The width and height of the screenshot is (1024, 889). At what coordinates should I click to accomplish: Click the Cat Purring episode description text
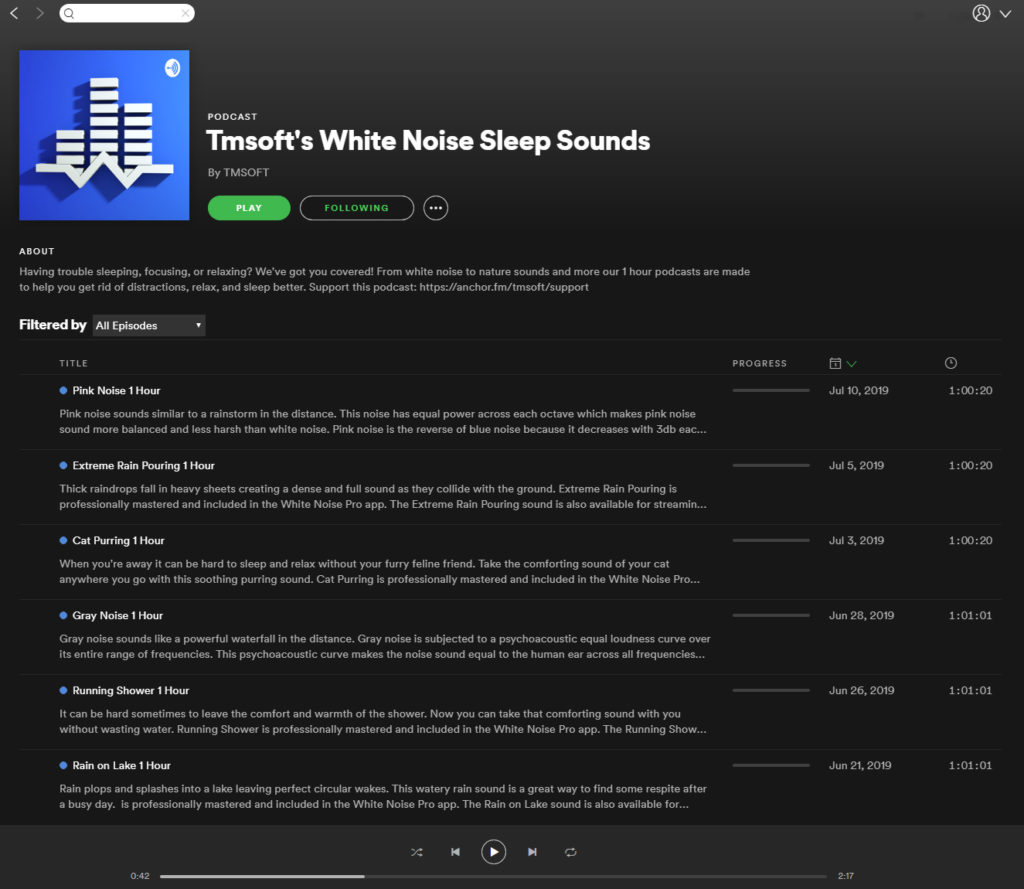379,572
